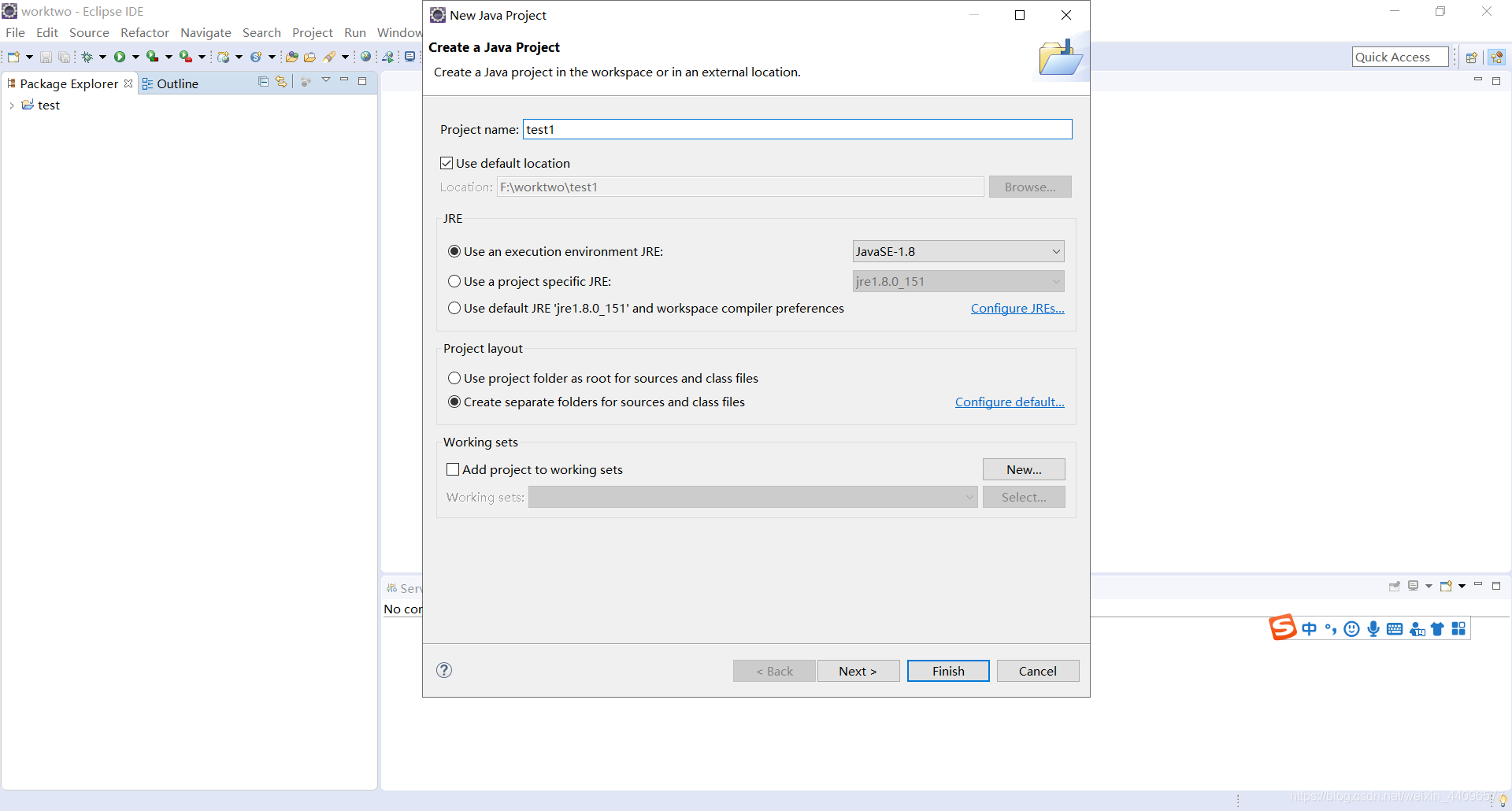Click the Quick Access search field
1512x811 pixels.
pos(1400,57)
